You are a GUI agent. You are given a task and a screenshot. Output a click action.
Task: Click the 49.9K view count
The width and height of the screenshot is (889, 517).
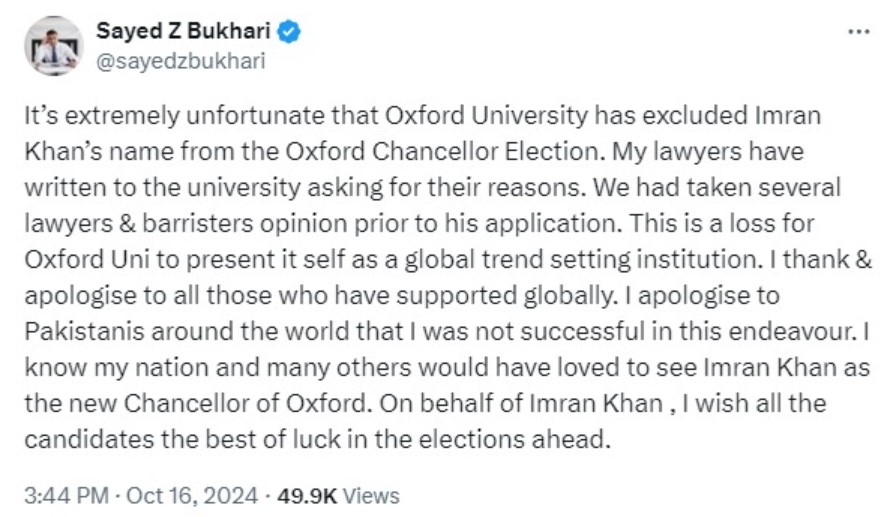(306, 495)
